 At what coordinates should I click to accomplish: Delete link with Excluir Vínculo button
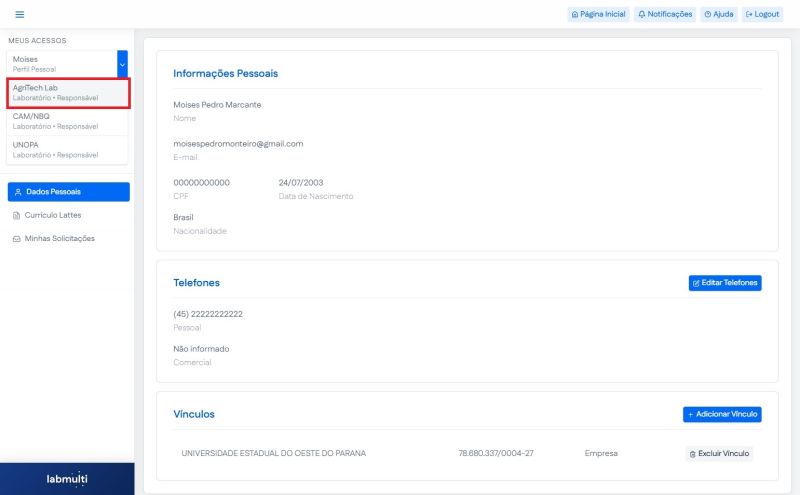click(719, 454)
